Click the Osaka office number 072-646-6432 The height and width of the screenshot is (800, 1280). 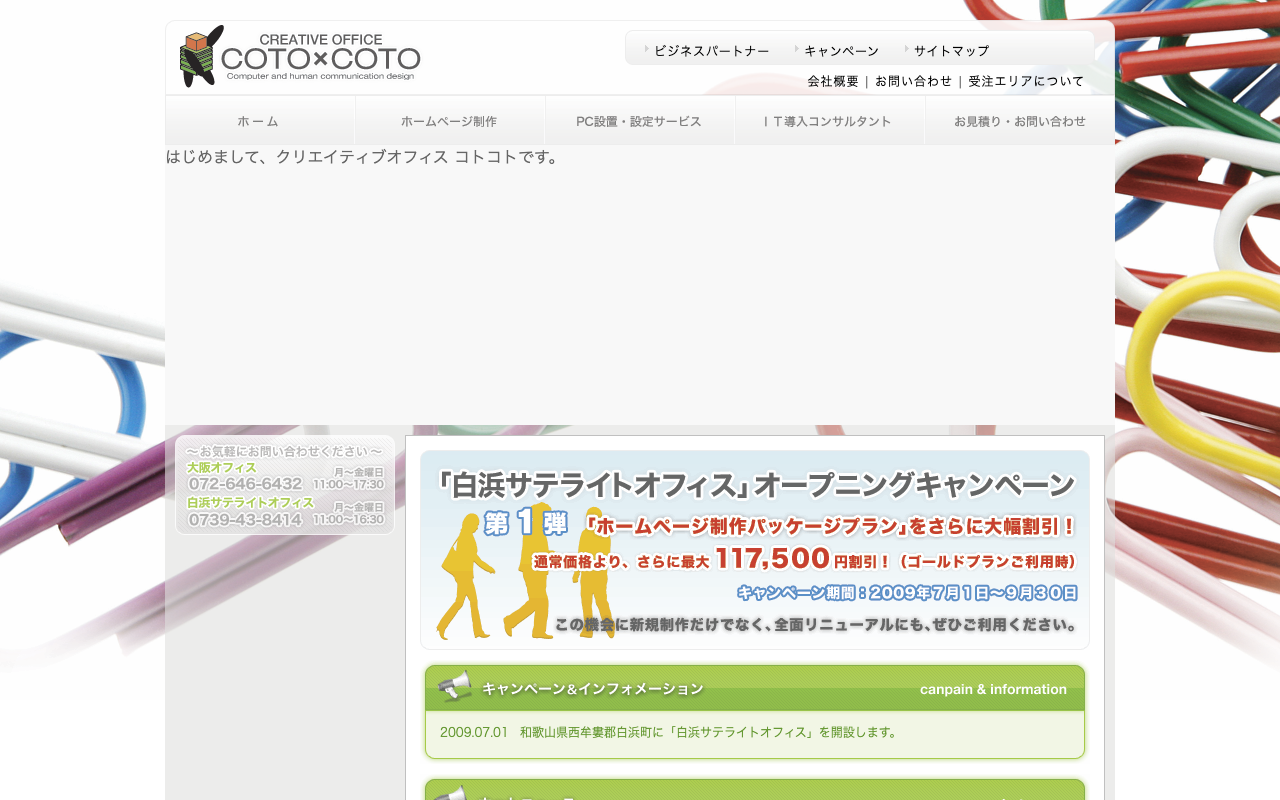point(245,484)
